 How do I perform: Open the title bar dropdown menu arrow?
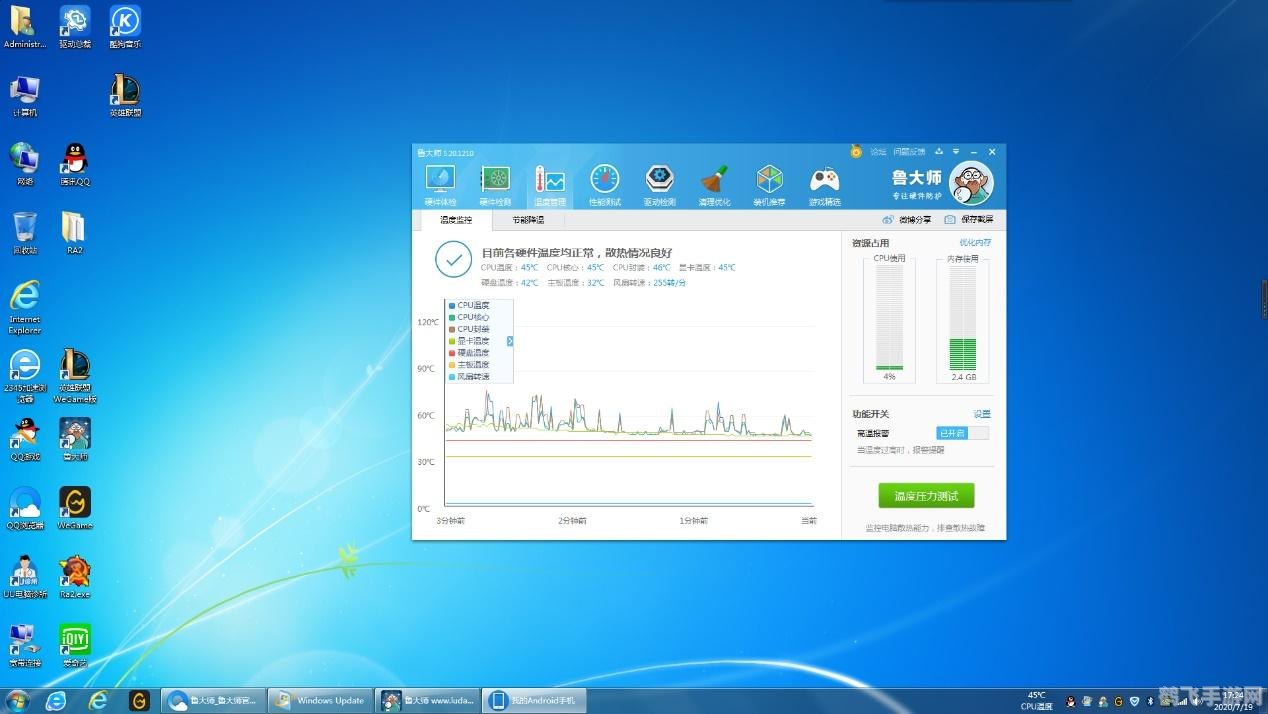[x=956, y=152]
